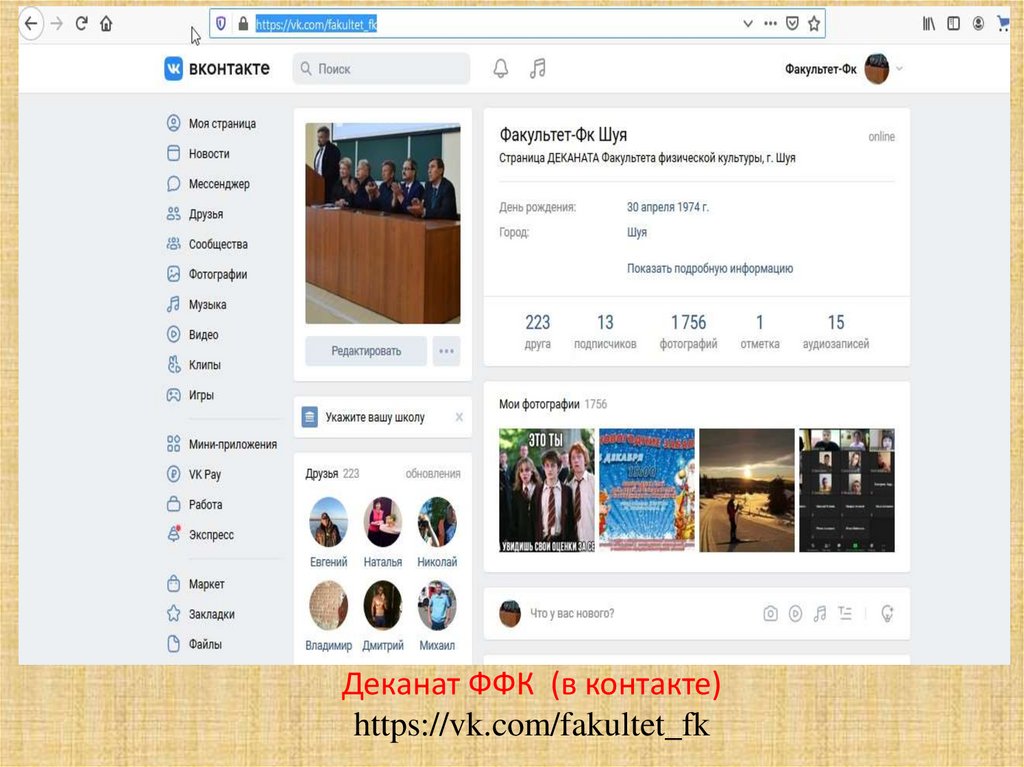Open the tracking protection shield icon
The image size is (1024, 767).
pyautogui.click(x=221, y=24)
